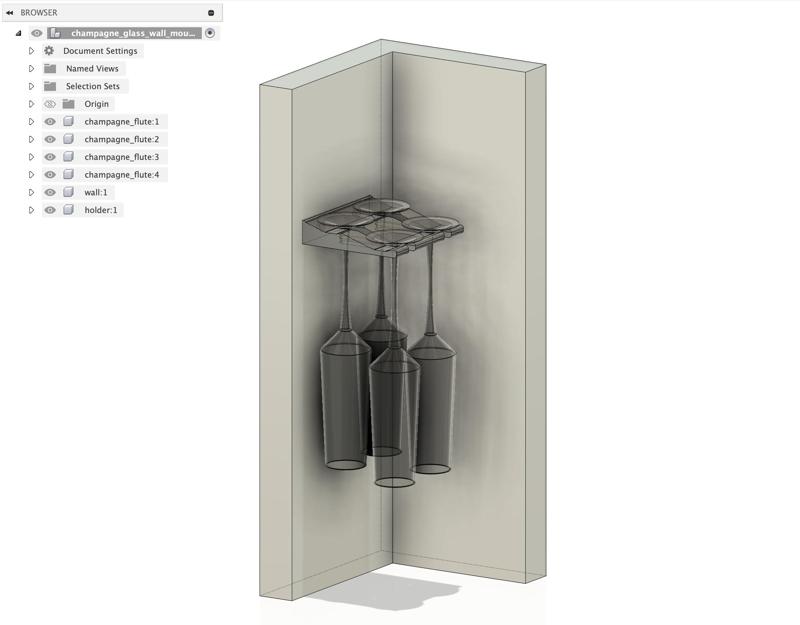
Task: Click the Document Settings gear icon
Action: [x=49, y=51]
